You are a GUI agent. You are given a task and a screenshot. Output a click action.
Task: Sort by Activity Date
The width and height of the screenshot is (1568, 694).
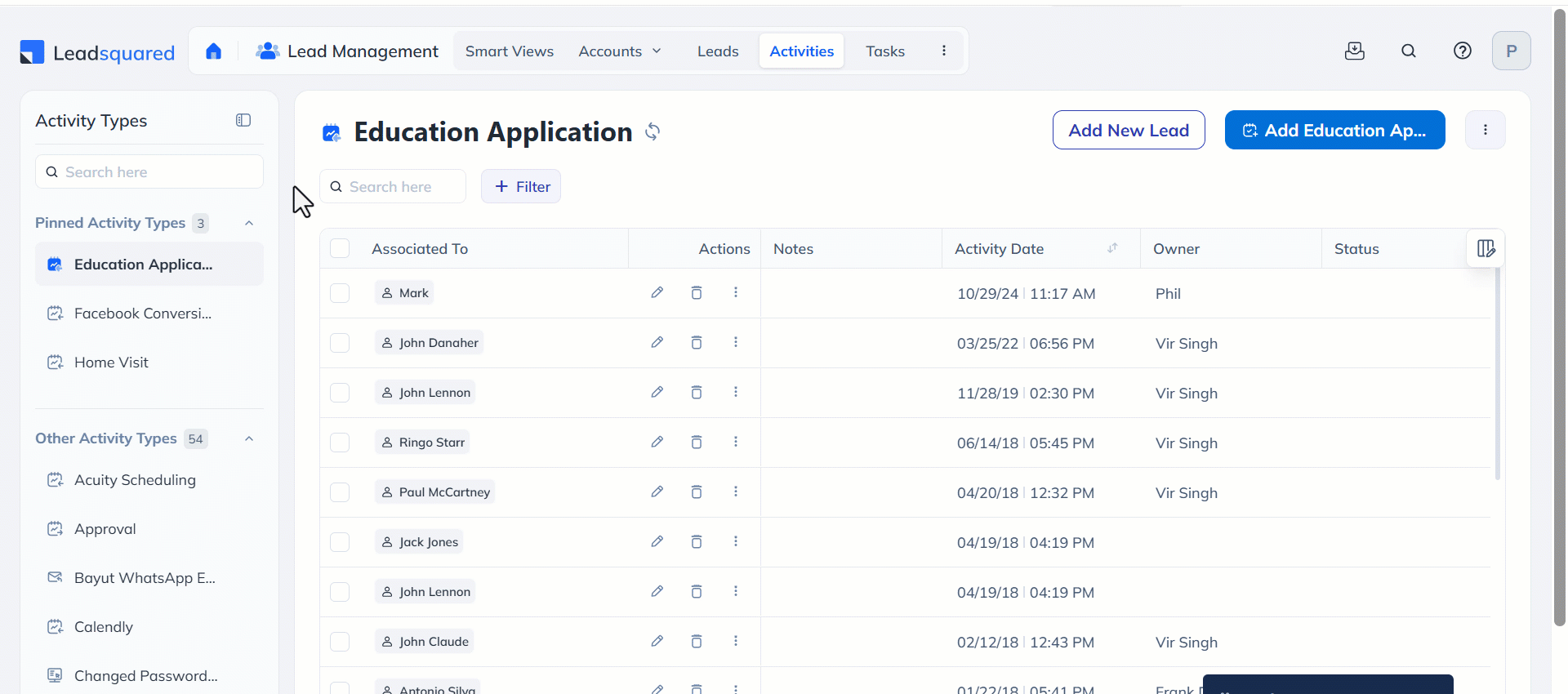[x=1112, y=248]
